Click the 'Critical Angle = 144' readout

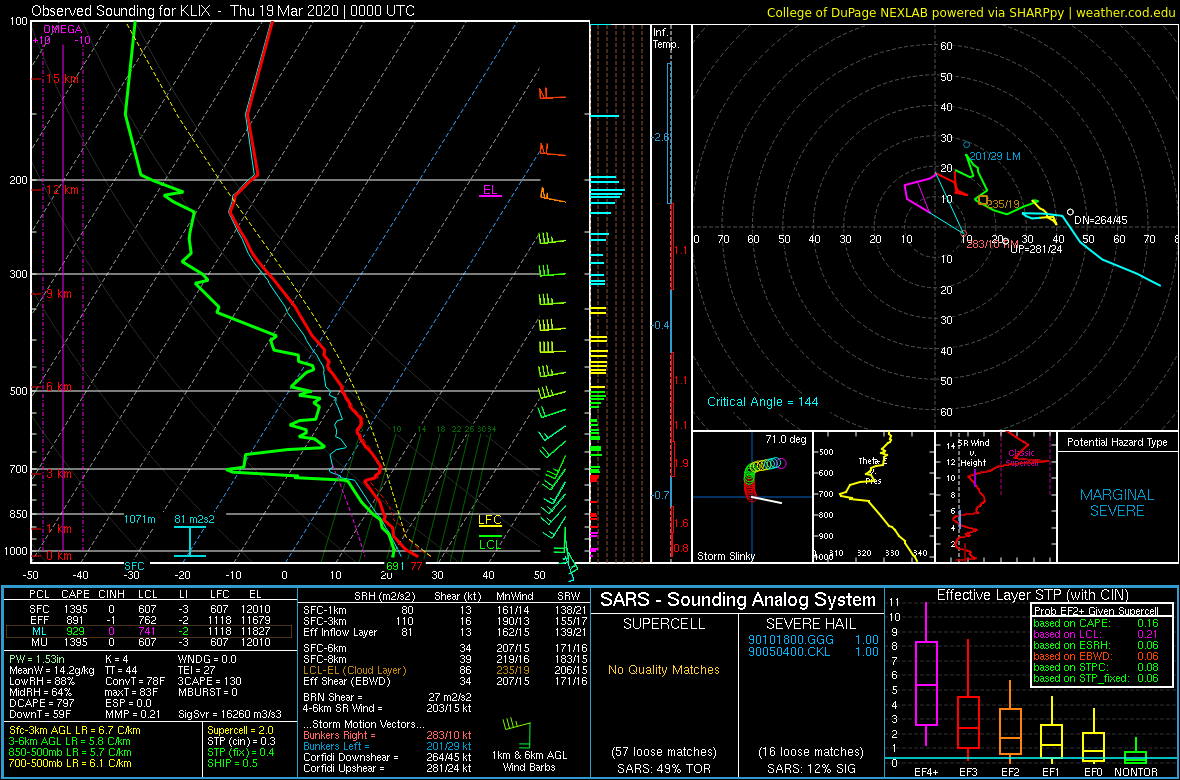(762, 401)
